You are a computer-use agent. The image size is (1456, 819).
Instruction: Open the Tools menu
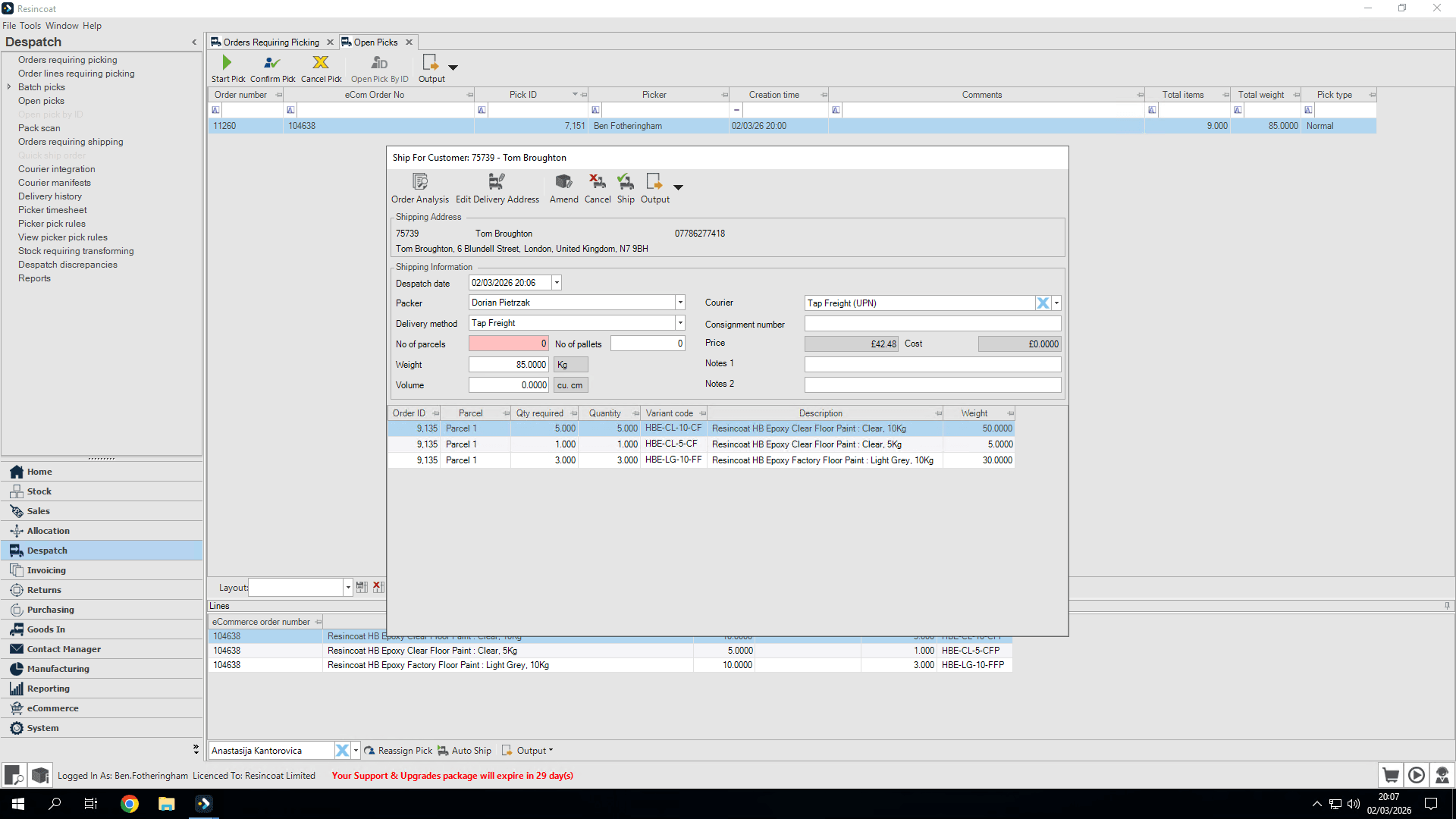click(30, 26)
